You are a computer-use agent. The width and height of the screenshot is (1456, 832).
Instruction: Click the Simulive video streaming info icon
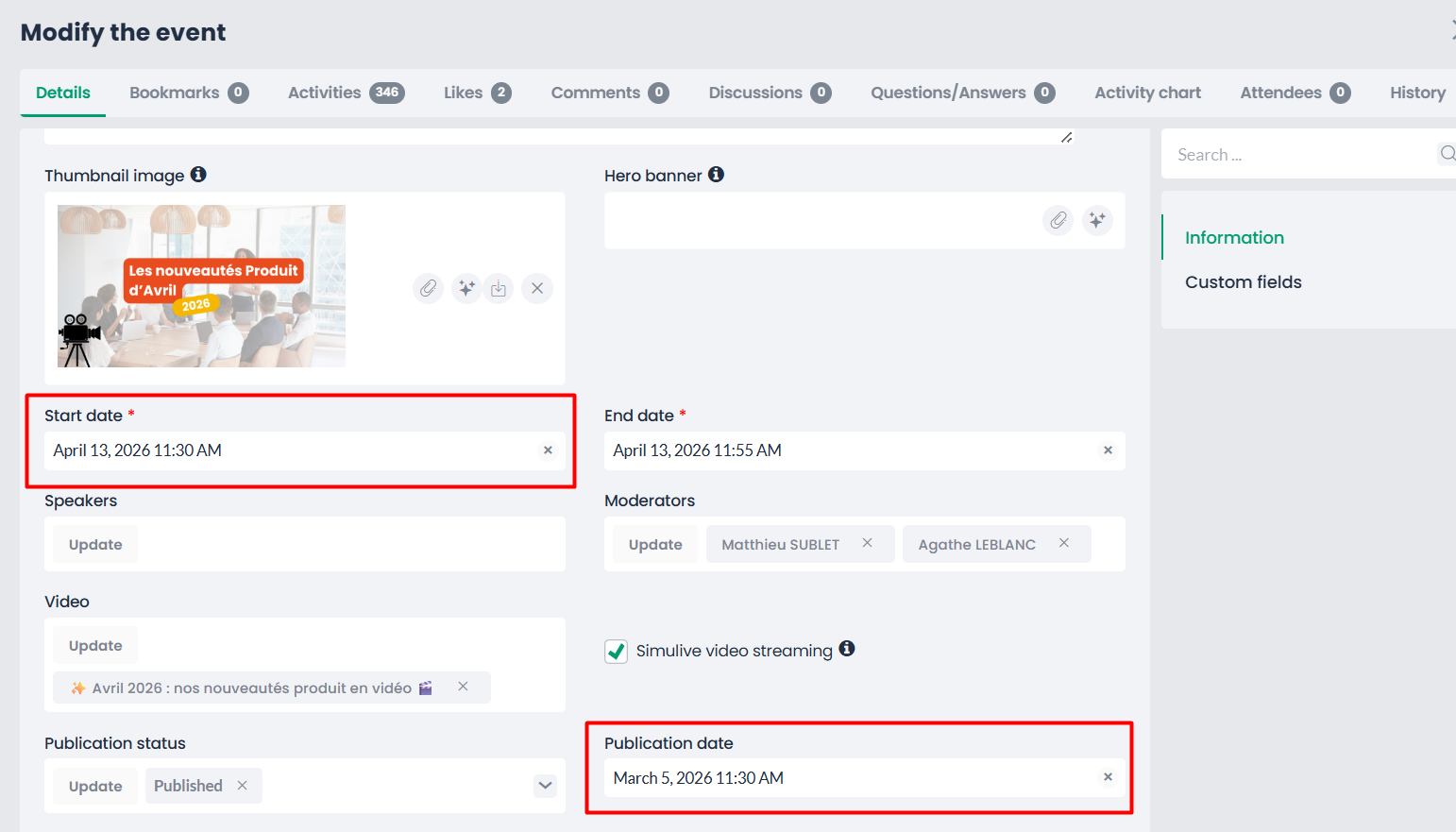[x=847, y=649]
